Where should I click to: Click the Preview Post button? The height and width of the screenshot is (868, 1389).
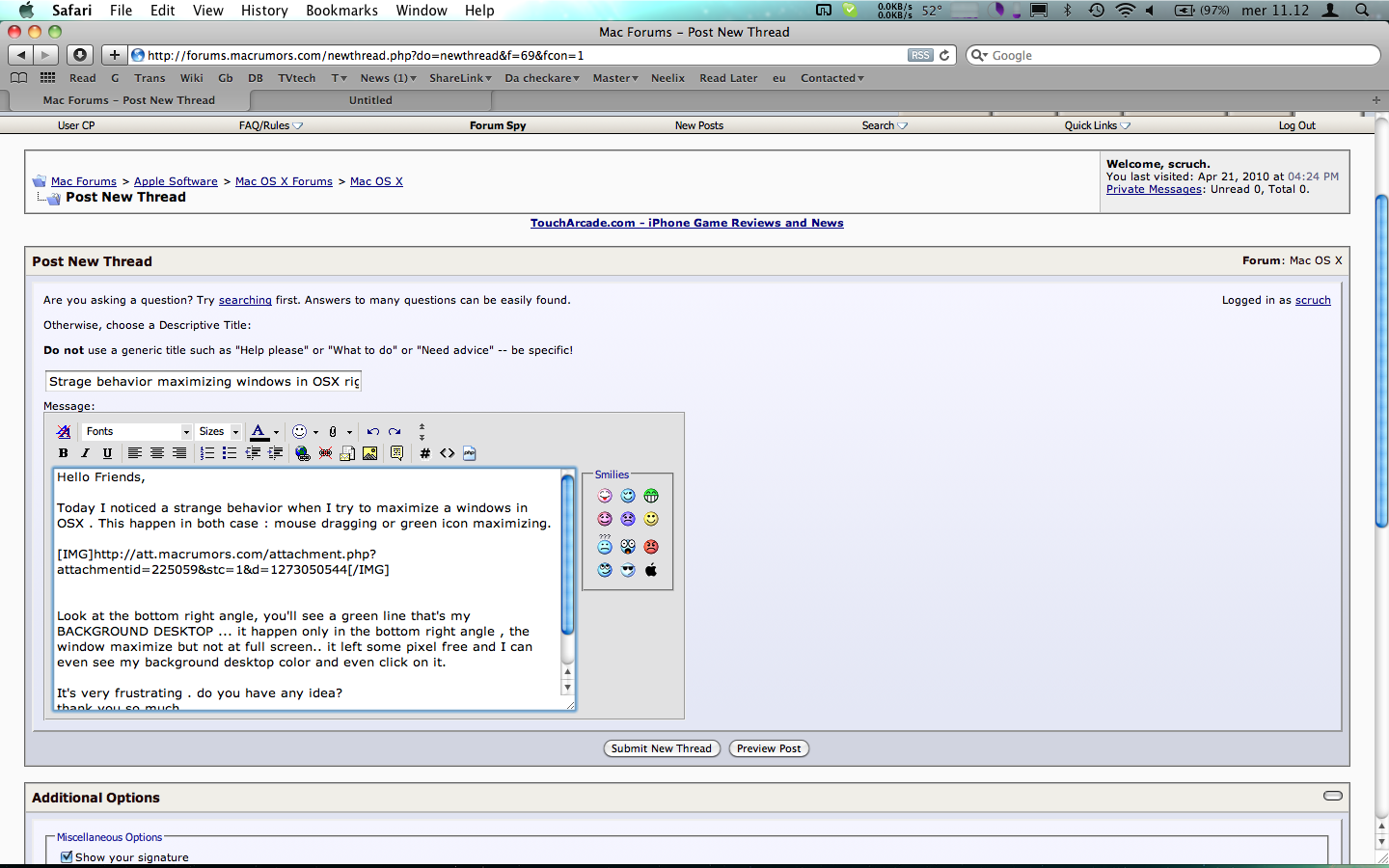pos(769,748)
